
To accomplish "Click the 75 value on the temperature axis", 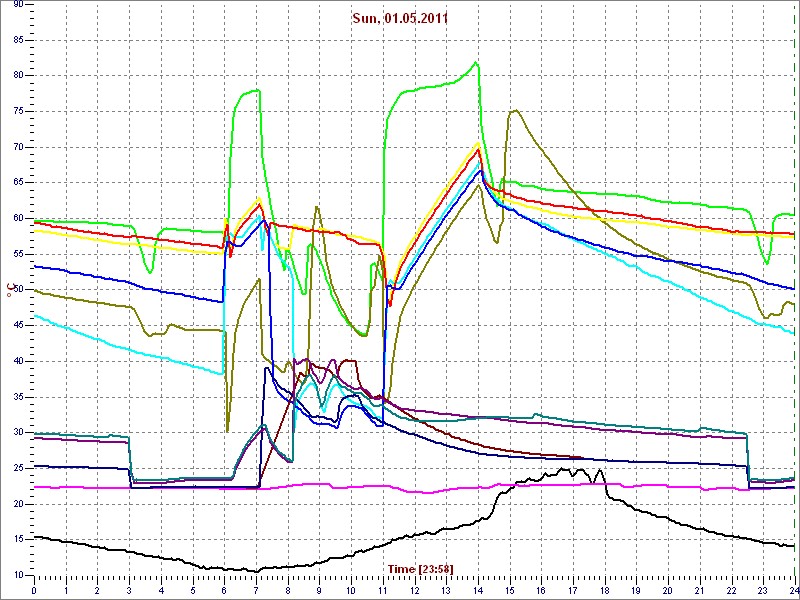I will pyautogui.click(x=18, y=112).
